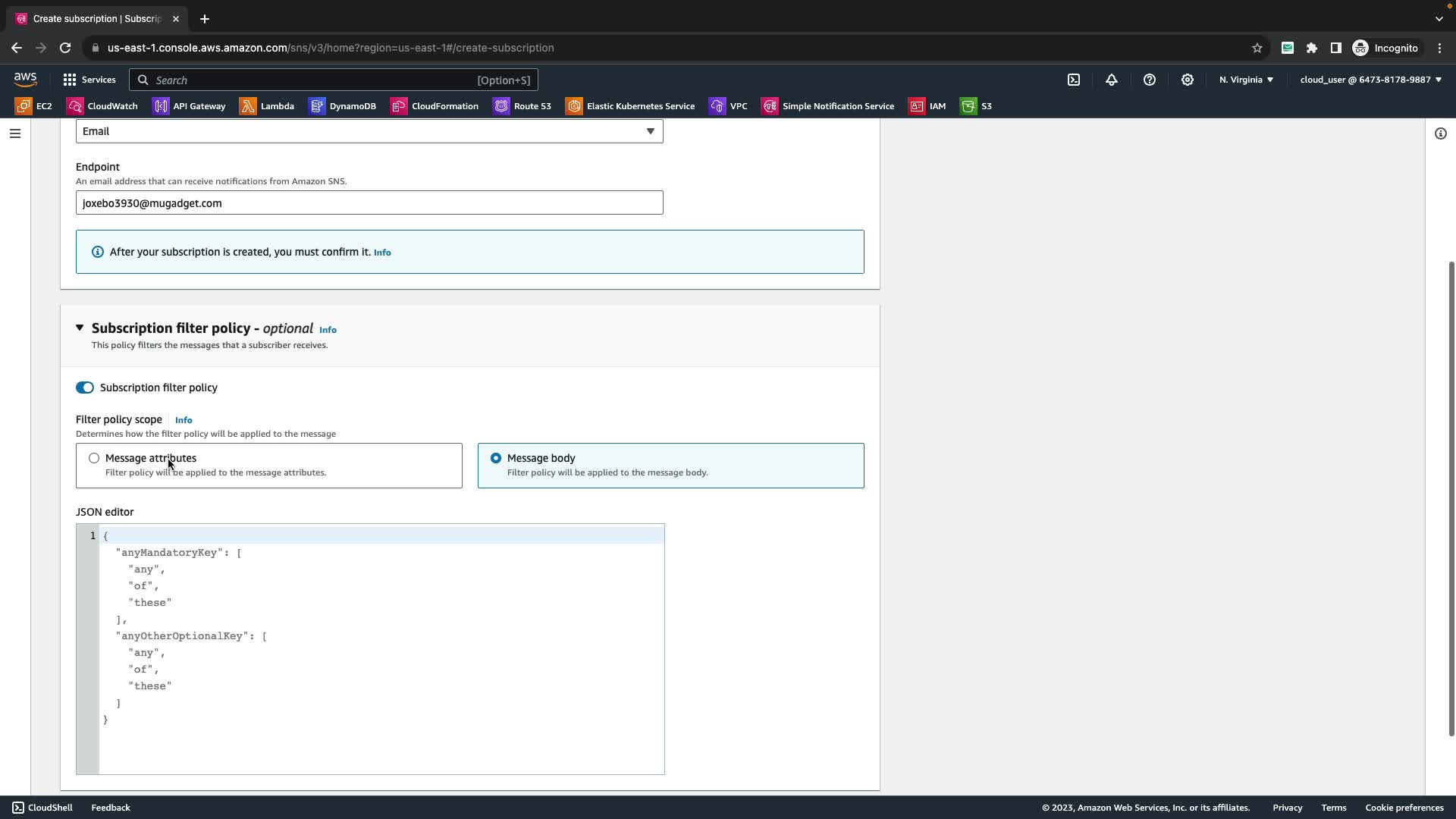Expand the left hamburger navigation menu
The height and width of the screenshot is (819, 1456).
pos(15,133)
